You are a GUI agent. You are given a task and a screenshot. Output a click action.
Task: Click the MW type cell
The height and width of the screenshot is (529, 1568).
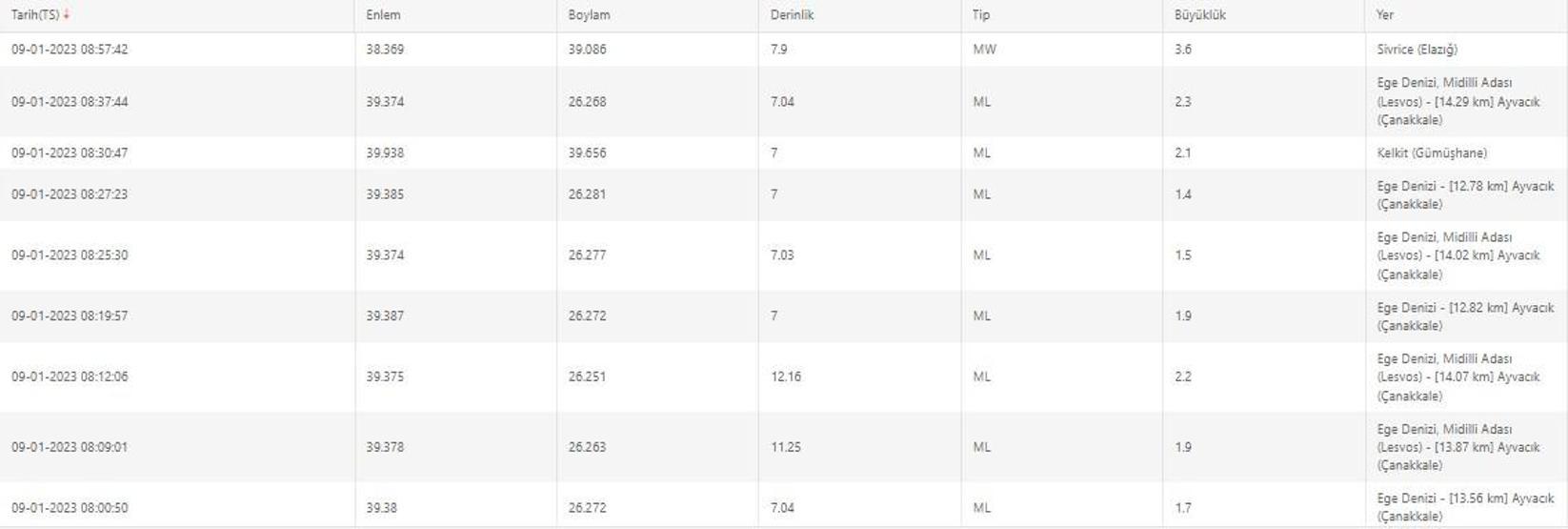tap(984, 50)
